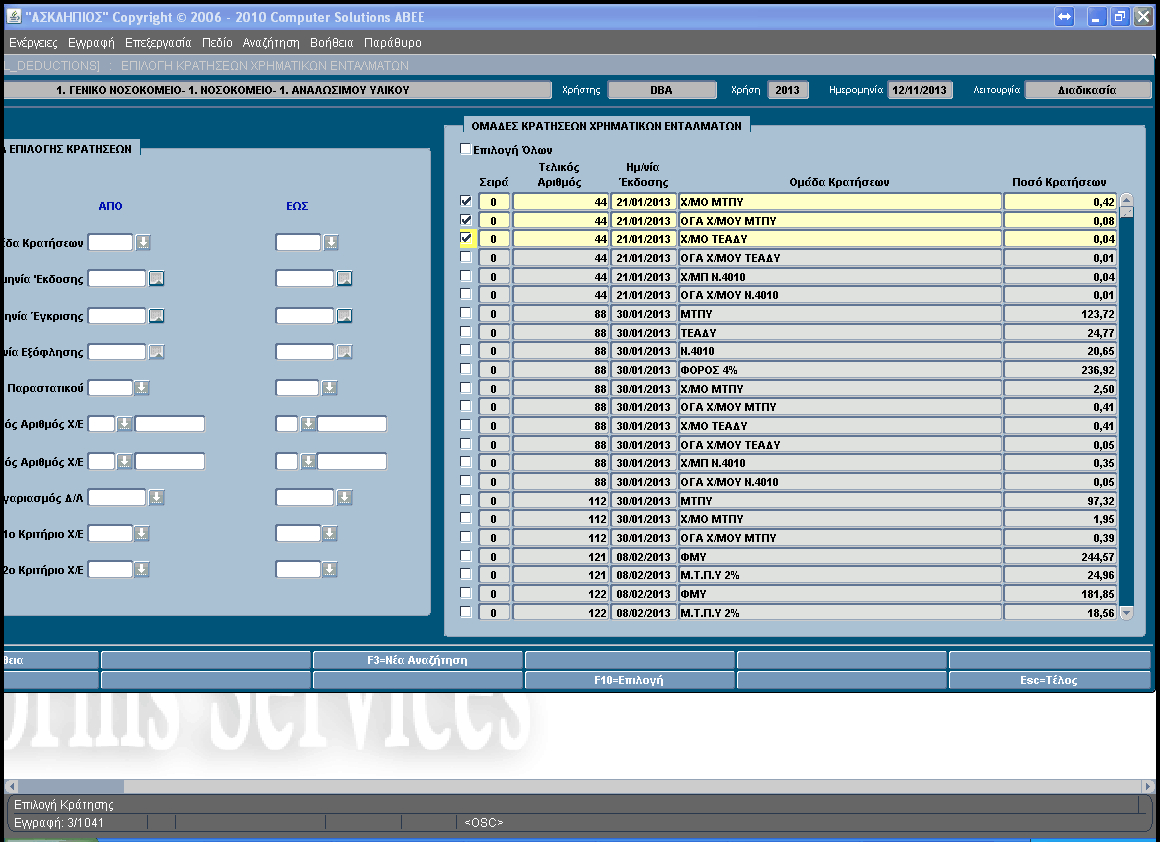This screenshot has height=842, width=1160.
Task: Click the ΤΕΑΔΥ 24,77 row name cell
Action: pyautogui.click(x=840, y=332)
